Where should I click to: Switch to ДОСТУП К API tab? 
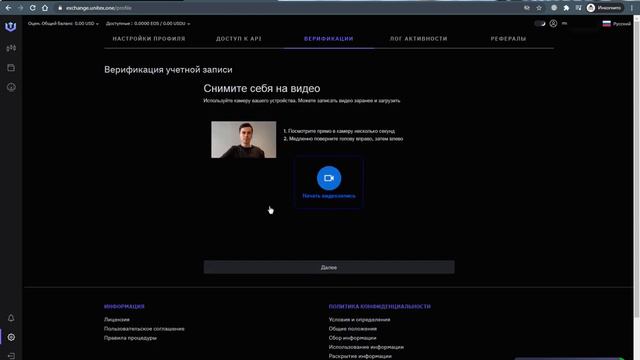[239, 39]
